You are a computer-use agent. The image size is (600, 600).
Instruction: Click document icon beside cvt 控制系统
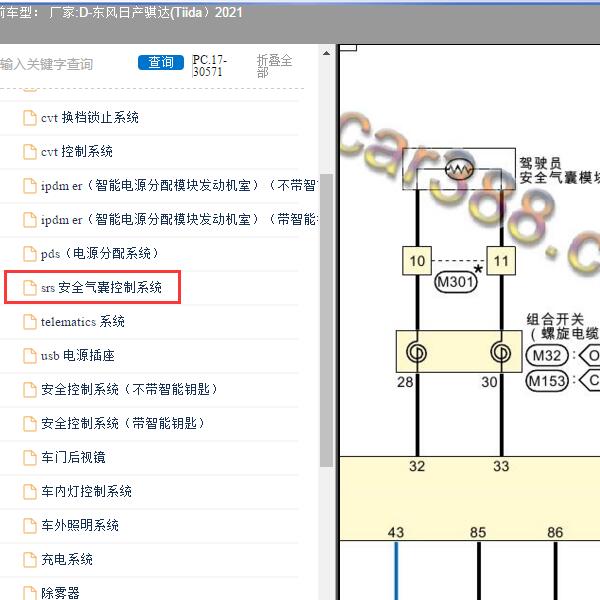click(30, 152)
